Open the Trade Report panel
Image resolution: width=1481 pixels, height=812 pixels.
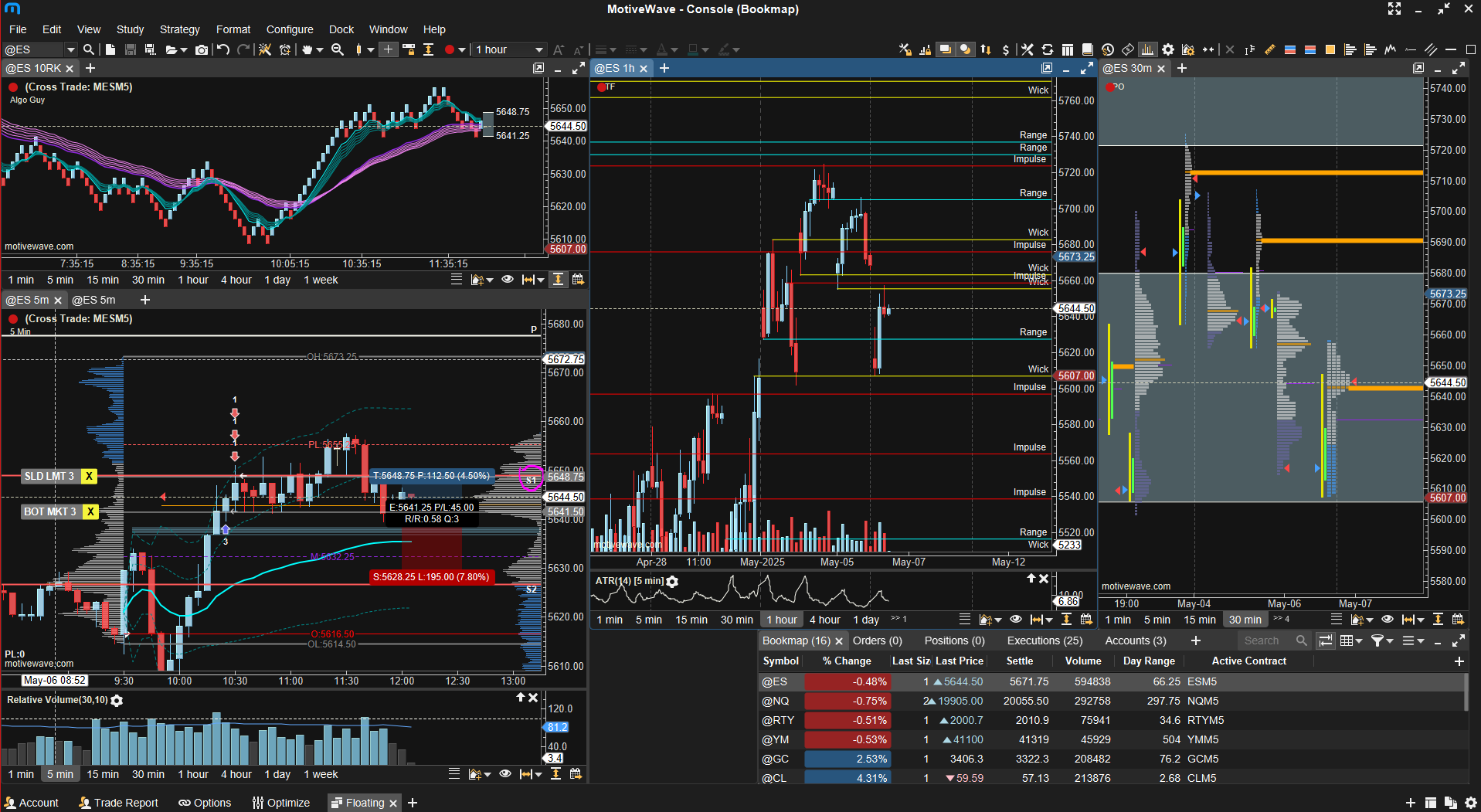[118, 803]
